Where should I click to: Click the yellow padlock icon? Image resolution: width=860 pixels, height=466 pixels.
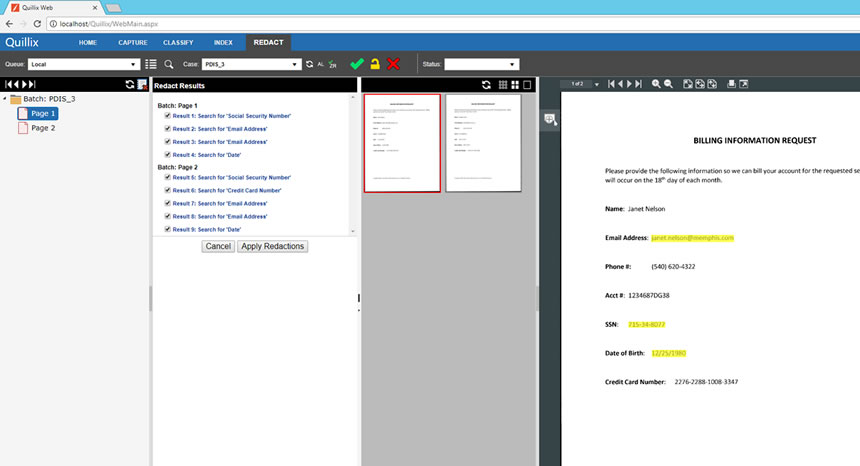tap(375, 64)
